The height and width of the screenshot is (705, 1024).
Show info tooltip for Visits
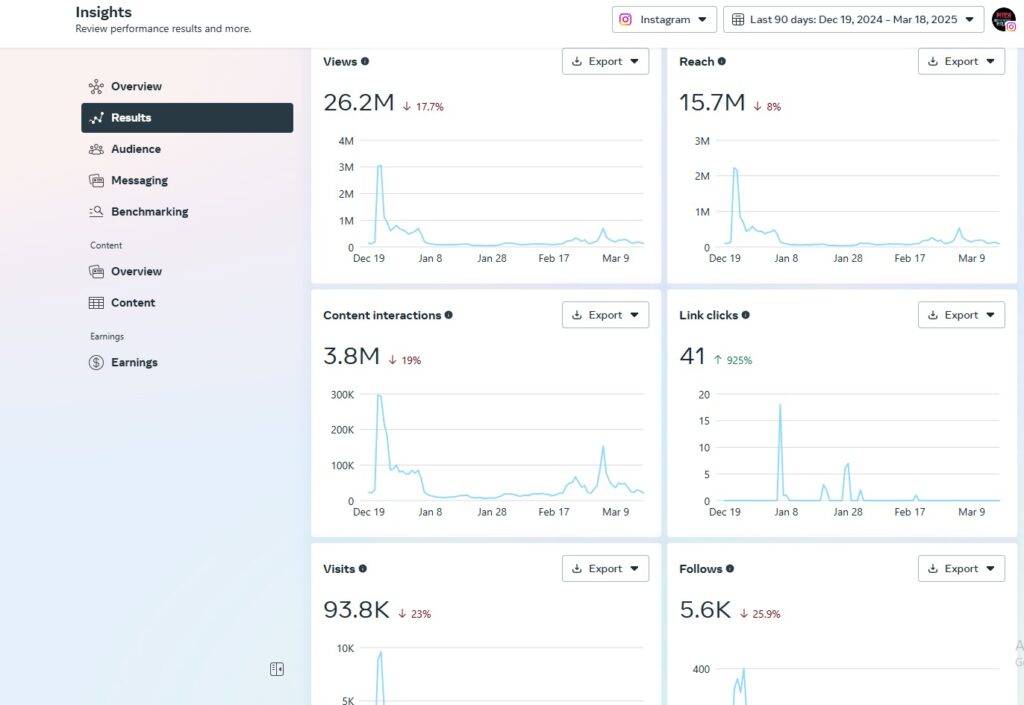click(362, 569)
